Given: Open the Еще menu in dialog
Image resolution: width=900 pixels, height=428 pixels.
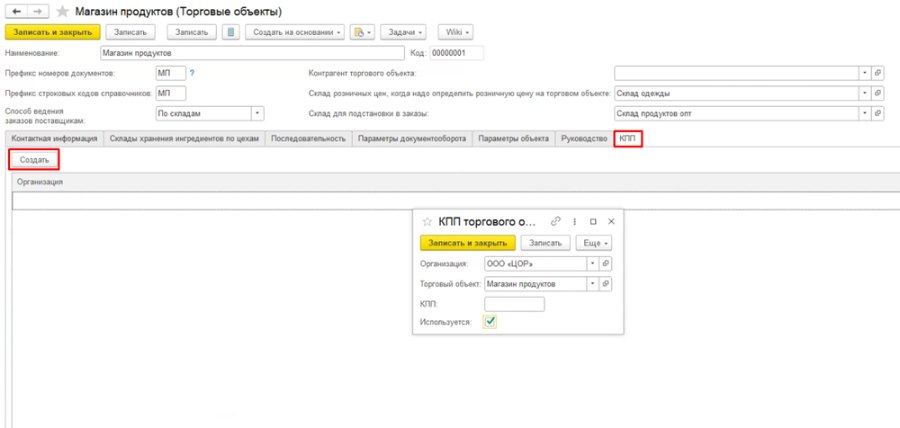Looking at the screenshot, I should pyautogui.click(x=593, y=243).
